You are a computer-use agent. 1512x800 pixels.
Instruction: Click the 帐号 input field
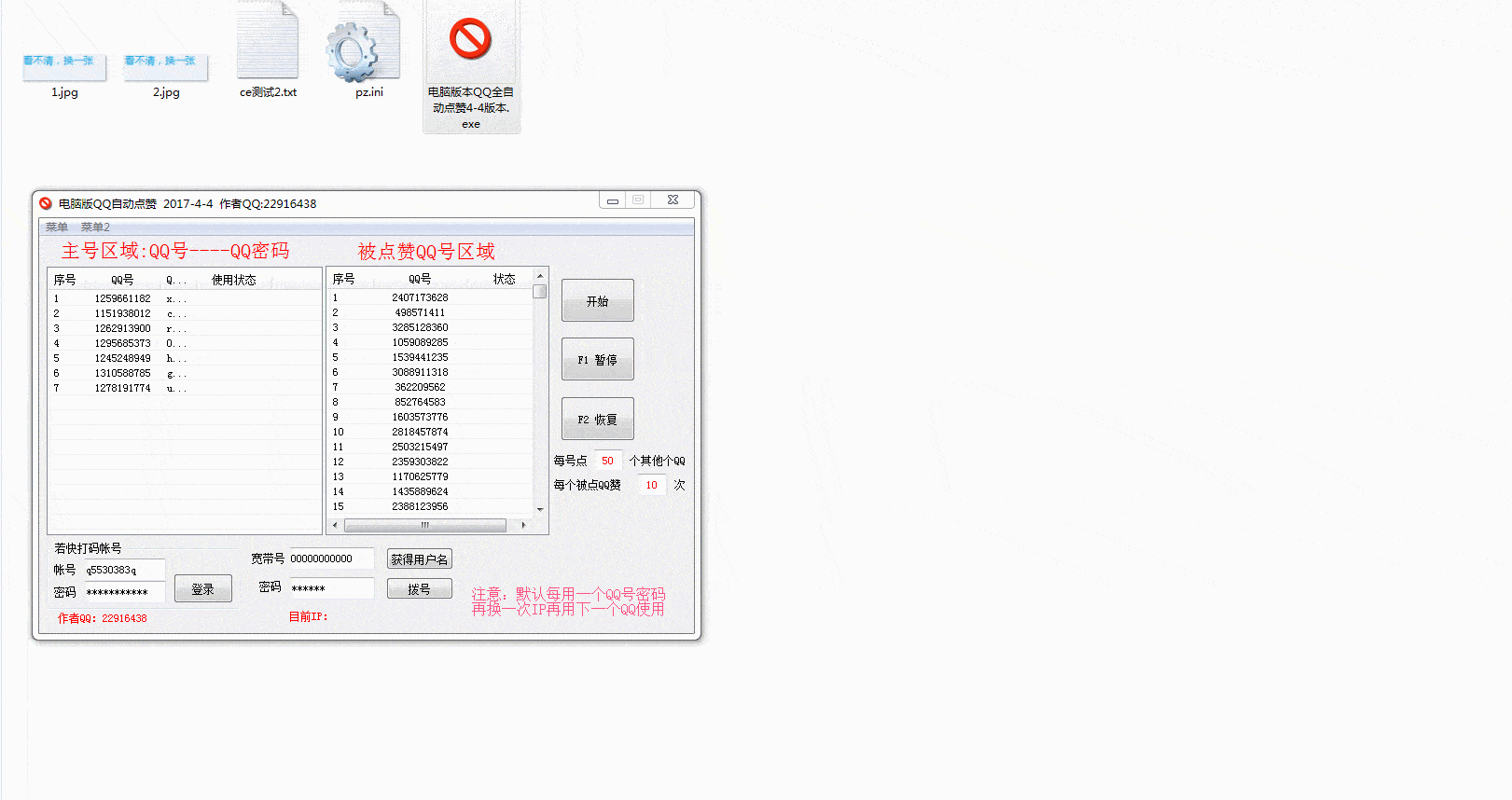coord(124,570)
